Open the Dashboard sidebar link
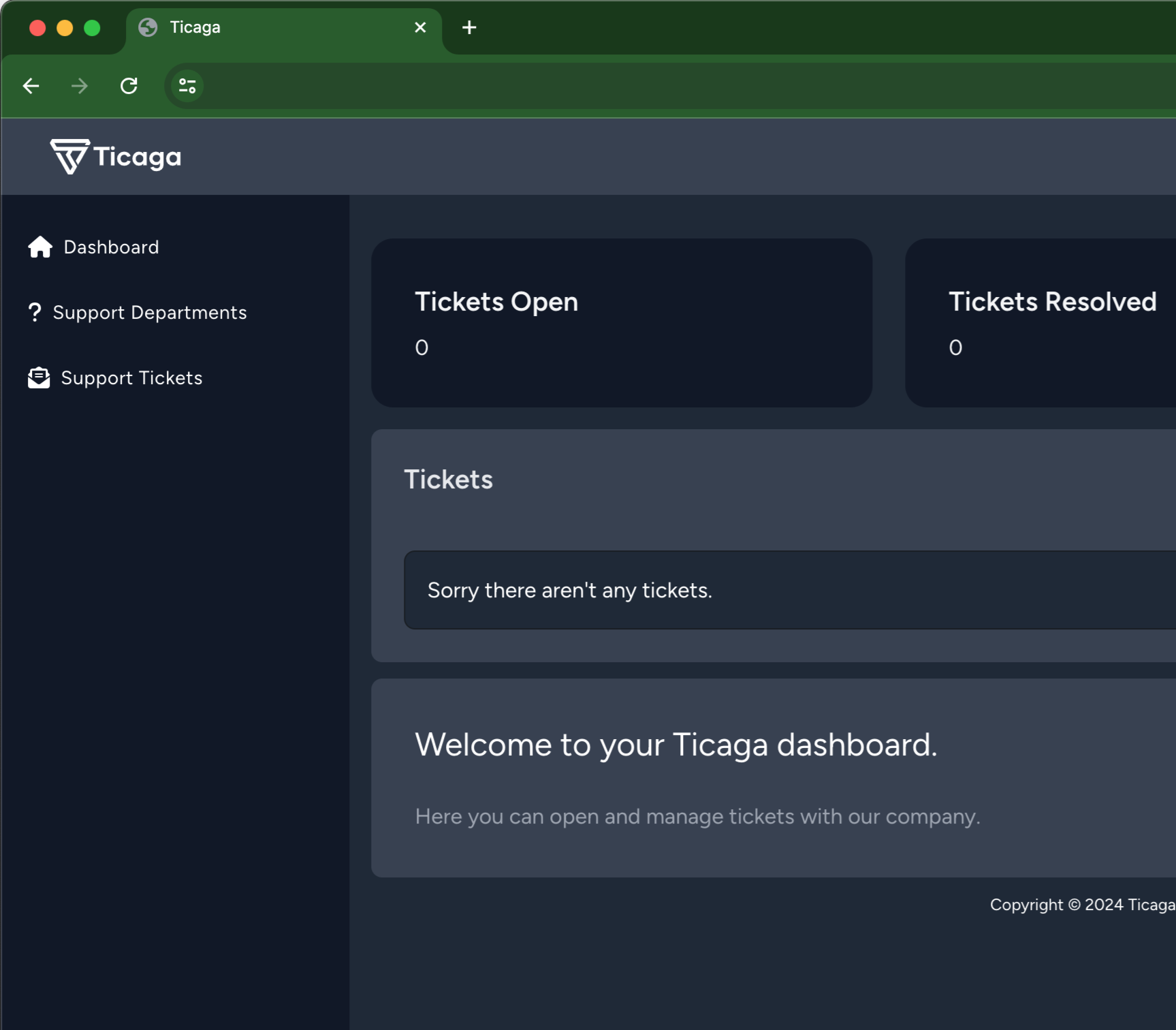The height and width of the screenshot is (1030, 1176). tap(93, 247)
